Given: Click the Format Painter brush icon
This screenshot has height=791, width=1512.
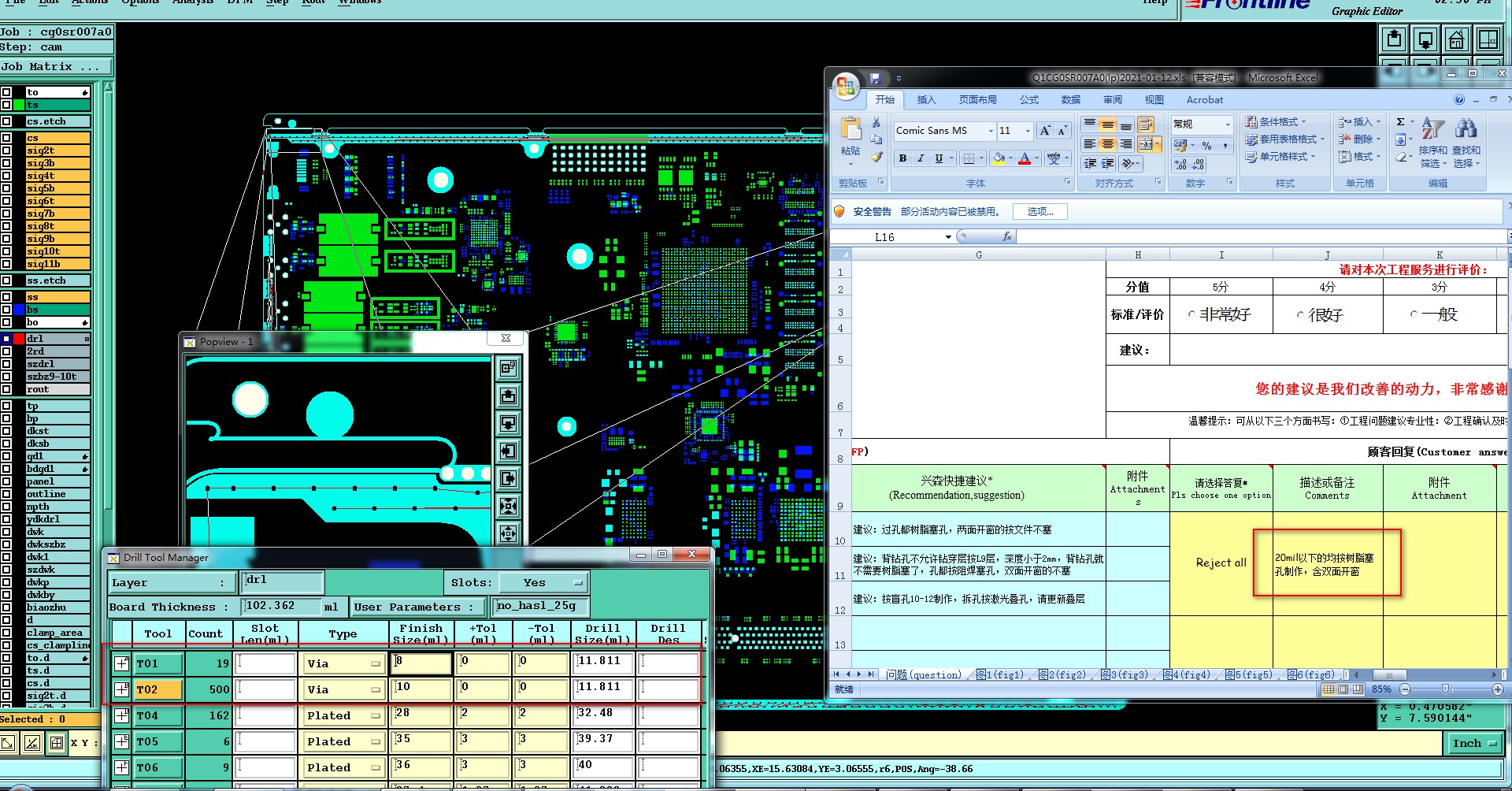Looking at the screenshot, I should click(x=876, y=157).
